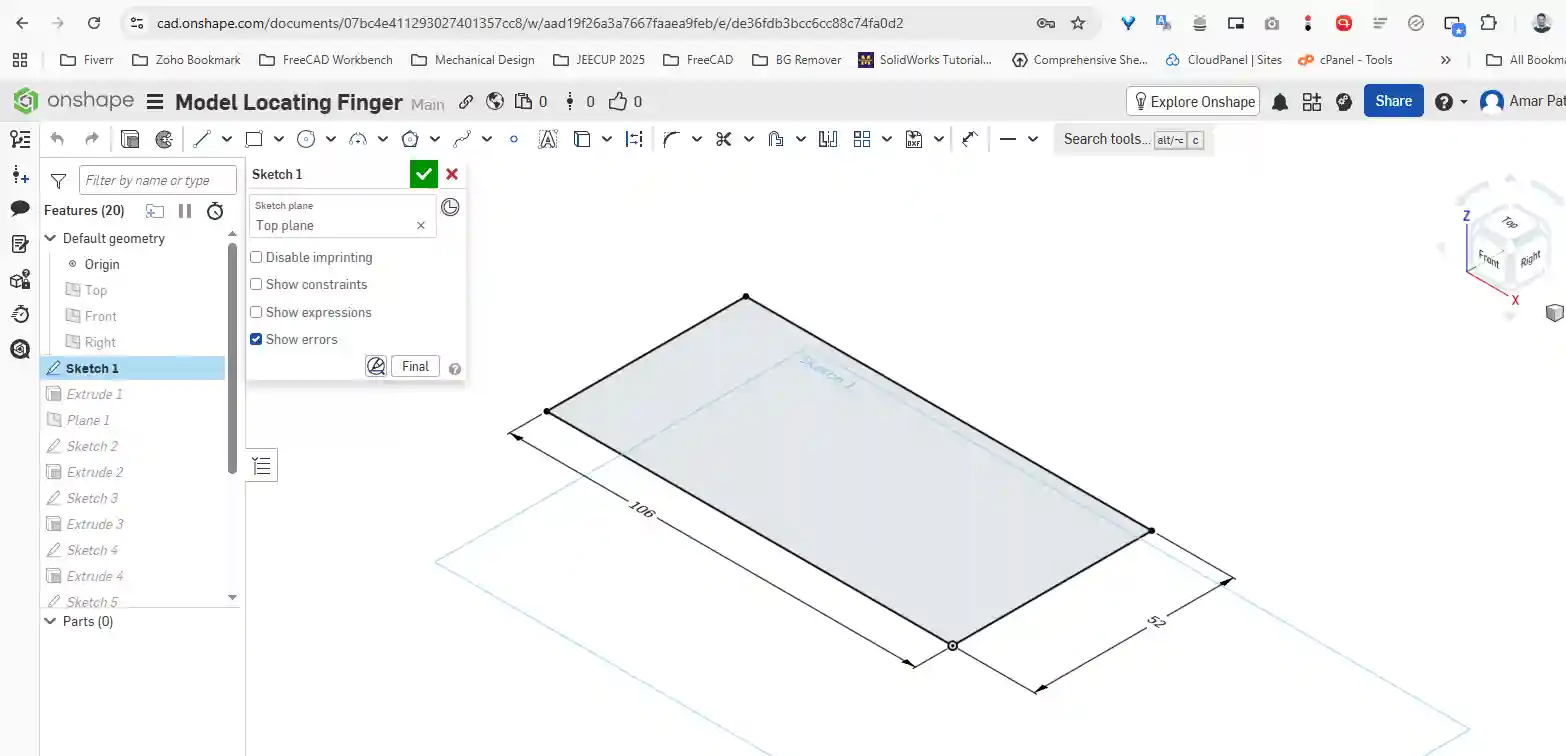Screen dimensions: 1566x756
Task: Check the Show constraints option
Action: pos(257,284)
